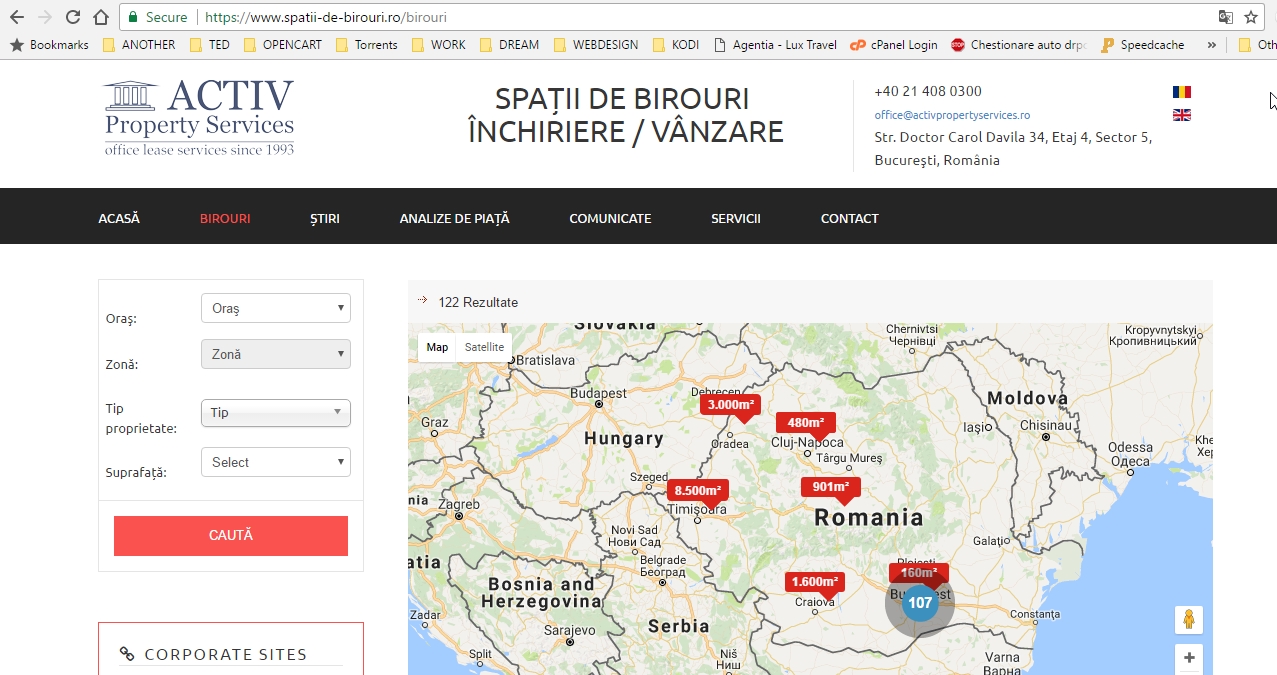Image resolution: width=1277 pixels, height=675 pixels.
Task: Select the 3.000m² map marker at Oradea
Action: [731, 406]
